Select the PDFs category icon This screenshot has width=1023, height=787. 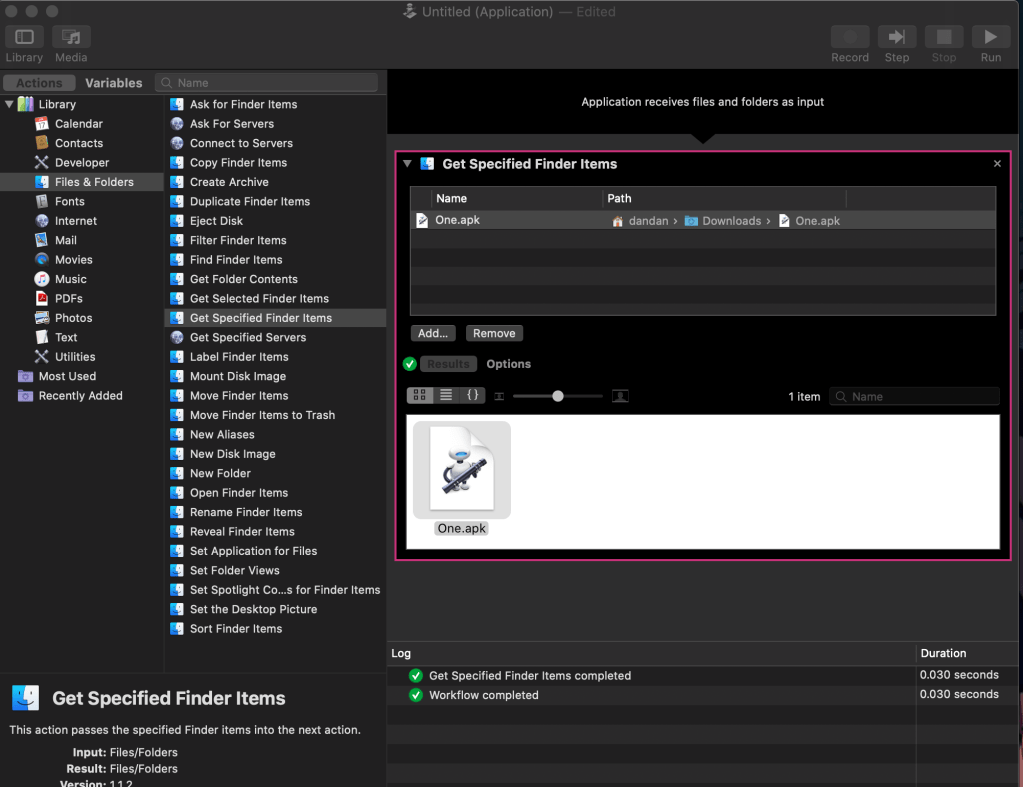(42, 299)
